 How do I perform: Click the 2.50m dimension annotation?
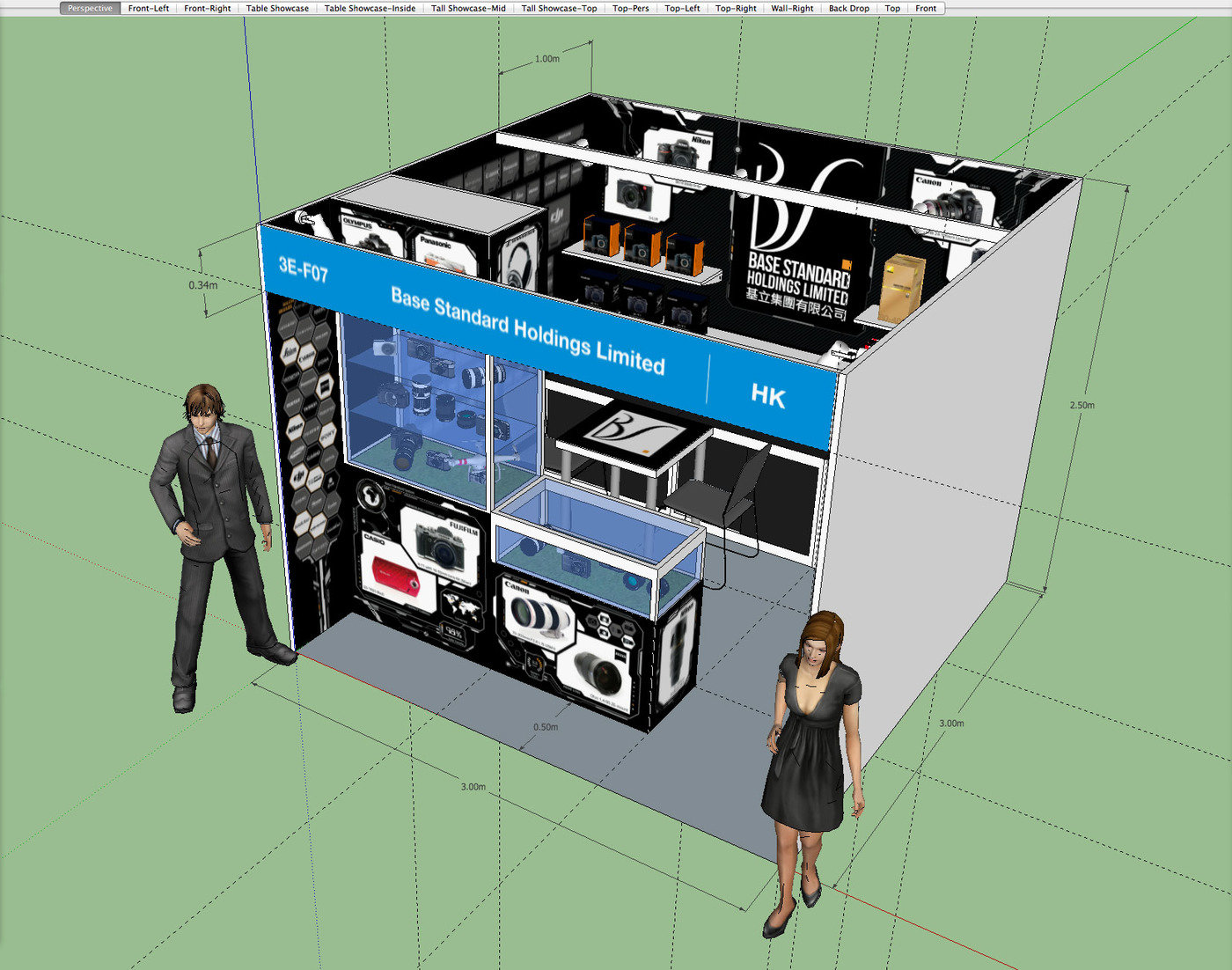tap(1083, 403)
